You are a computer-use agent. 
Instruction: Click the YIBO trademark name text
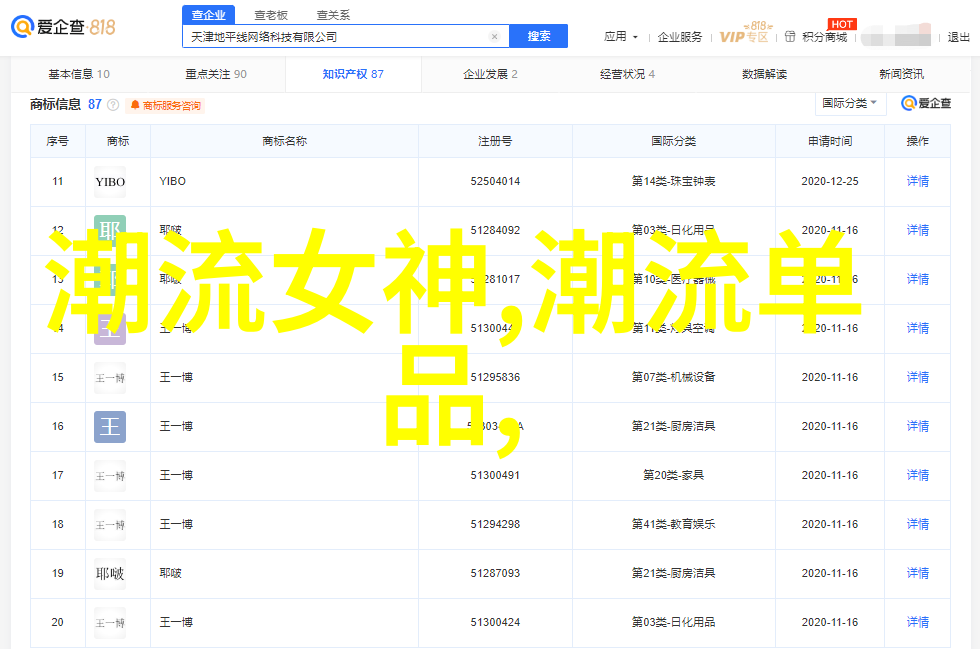(172, 181)
